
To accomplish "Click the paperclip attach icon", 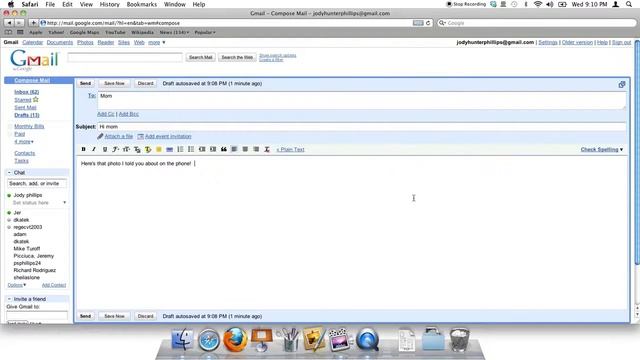I will pyautogui.click(x=100, y=136).
